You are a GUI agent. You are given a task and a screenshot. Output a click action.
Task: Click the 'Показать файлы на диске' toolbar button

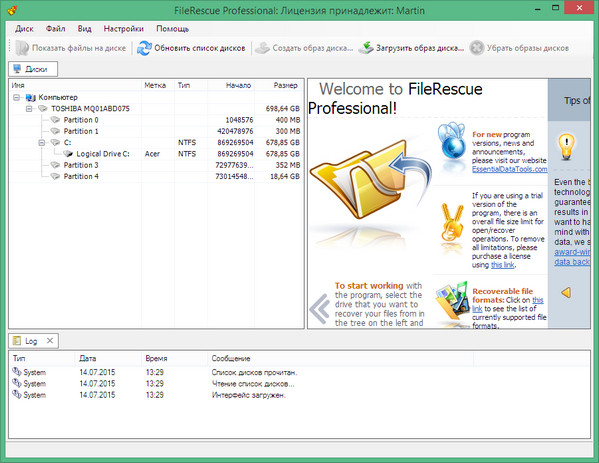(71, 48)
